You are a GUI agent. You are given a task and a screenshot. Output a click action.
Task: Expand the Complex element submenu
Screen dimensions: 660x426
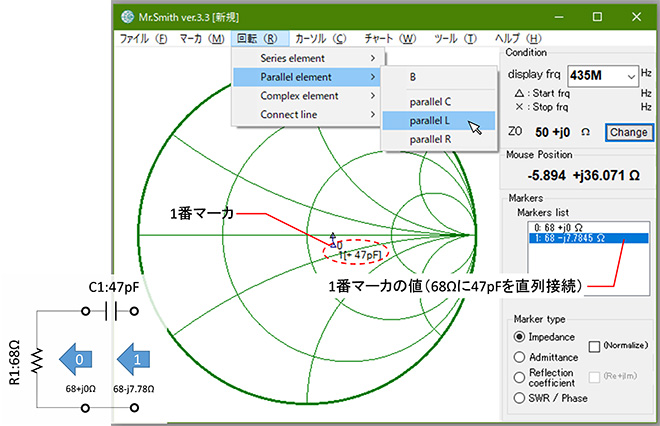point(307,96)
